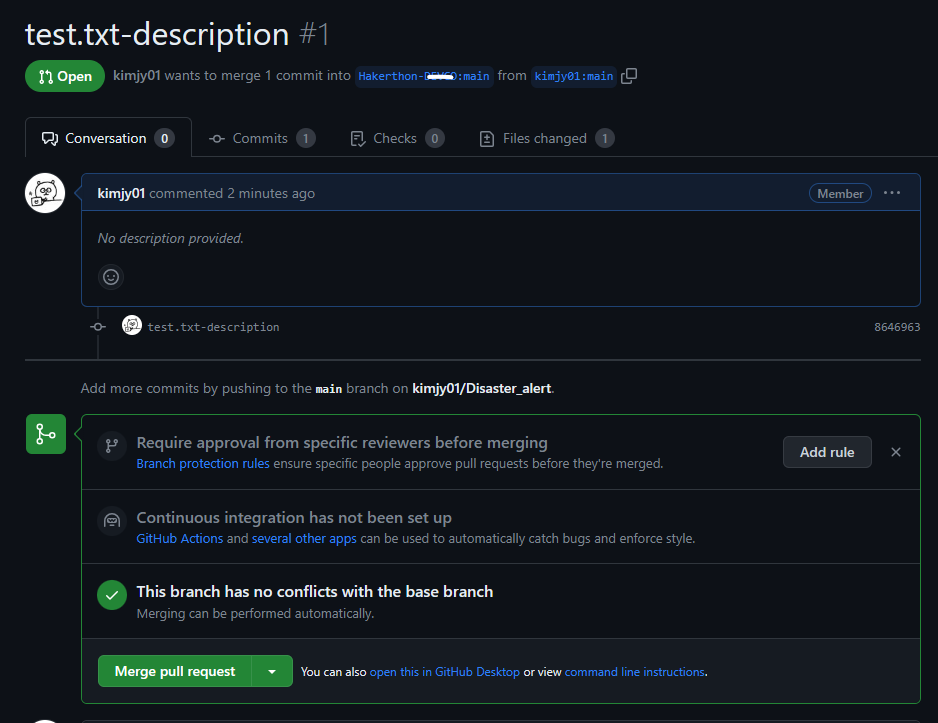Open the Checks tab
Viewport: 938px width, 723px height.
click(397, 138)
